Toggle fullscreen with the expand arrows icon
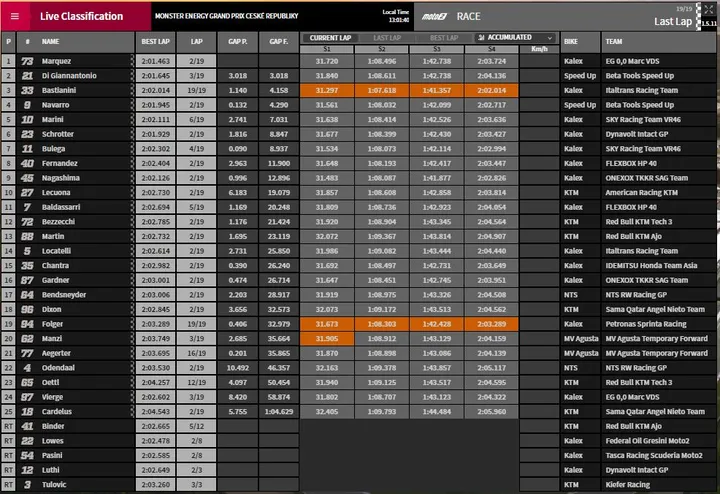The height and width of the screenshot is (494, 720). click(709, 9)
